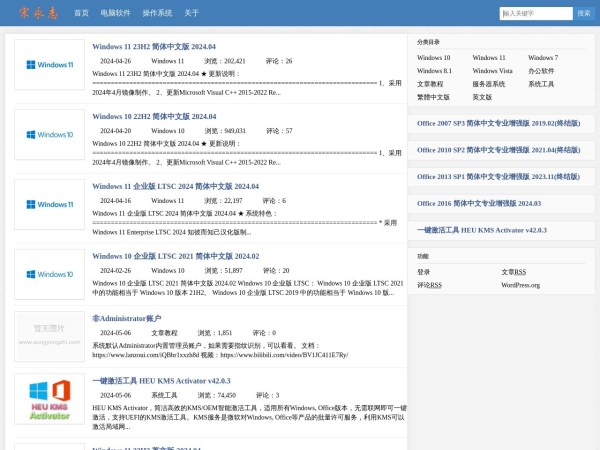Click 系统工具 tag under HEU KMS post
Screen dimensions: 600x450
pos(164,395)
